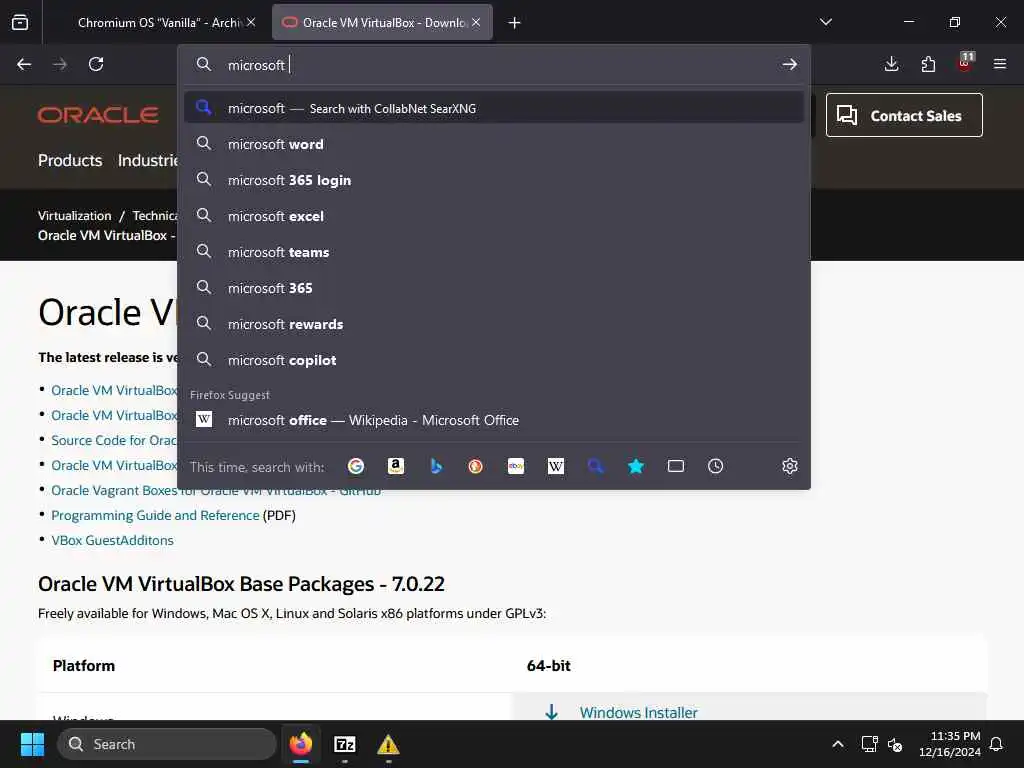Open the list all tabs dropdown
This screenshot has width=1024, height=768.
pyautogui.click(x=826, y=22)
